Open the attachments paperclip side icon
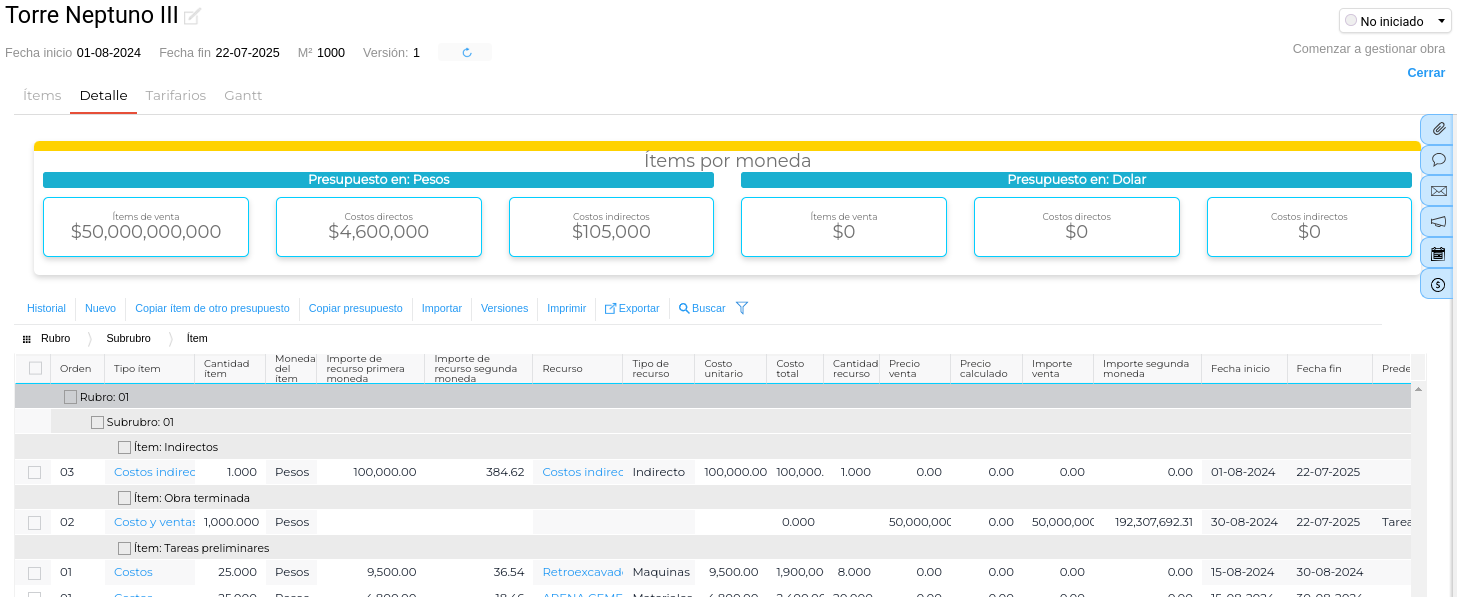This screenshot has width=1457, height=597. [1438, 129]
